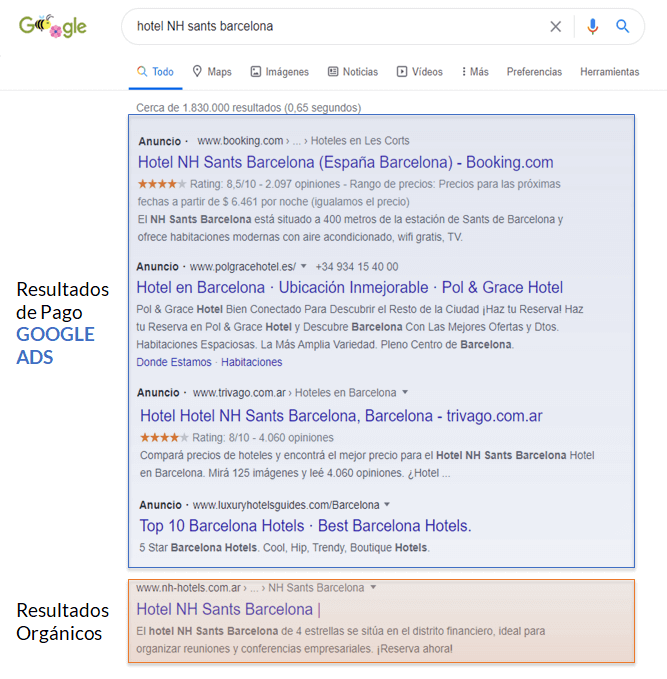Screen dimensions: 667x679
Task: Clear the search query with the X icon
Action: point(556,26)
